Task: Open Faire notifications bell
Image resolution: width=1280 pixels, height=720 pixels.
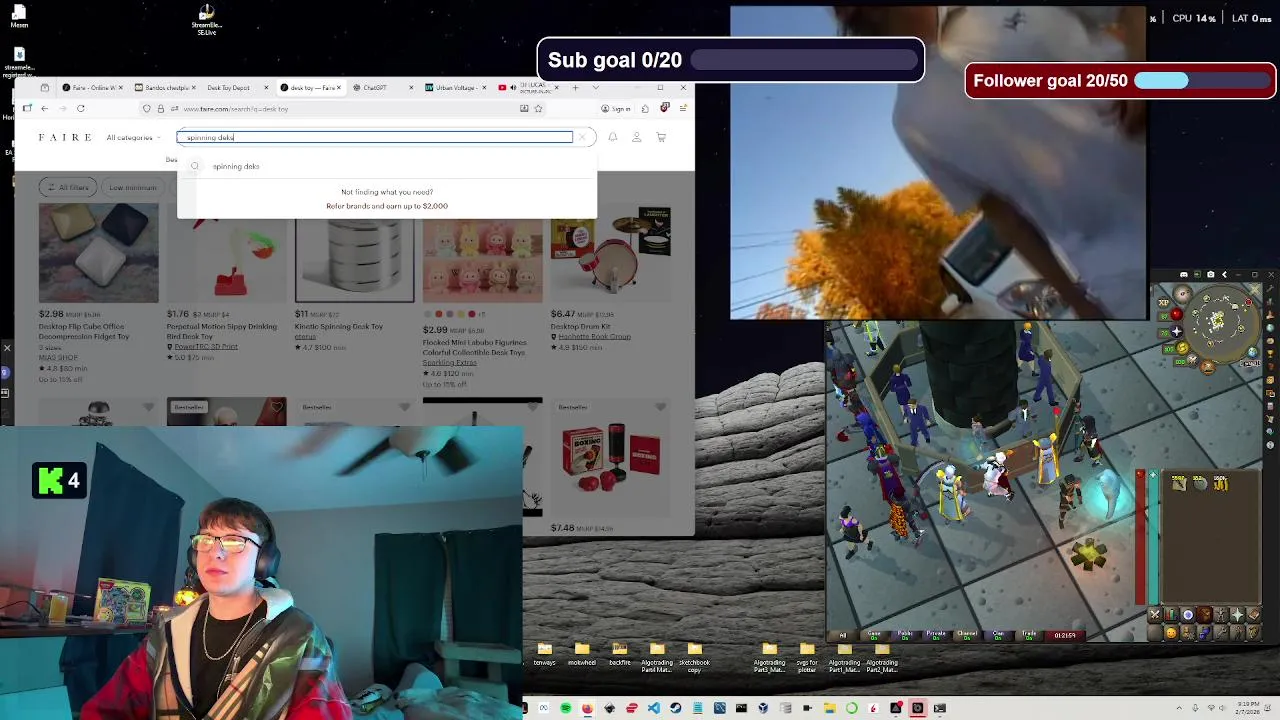Action: (613, 137)
